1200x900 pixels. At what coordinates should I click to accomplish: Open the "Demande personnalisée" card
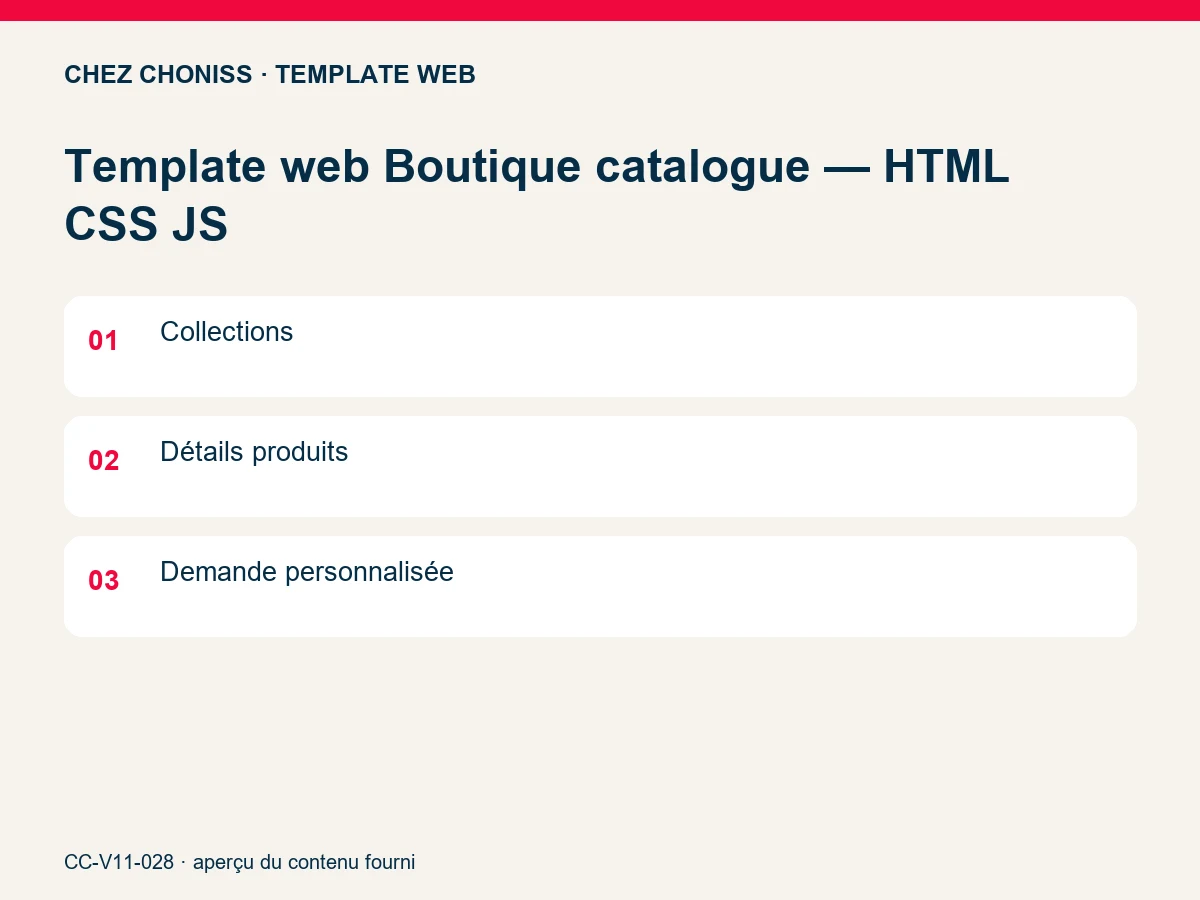click(600, 586)
